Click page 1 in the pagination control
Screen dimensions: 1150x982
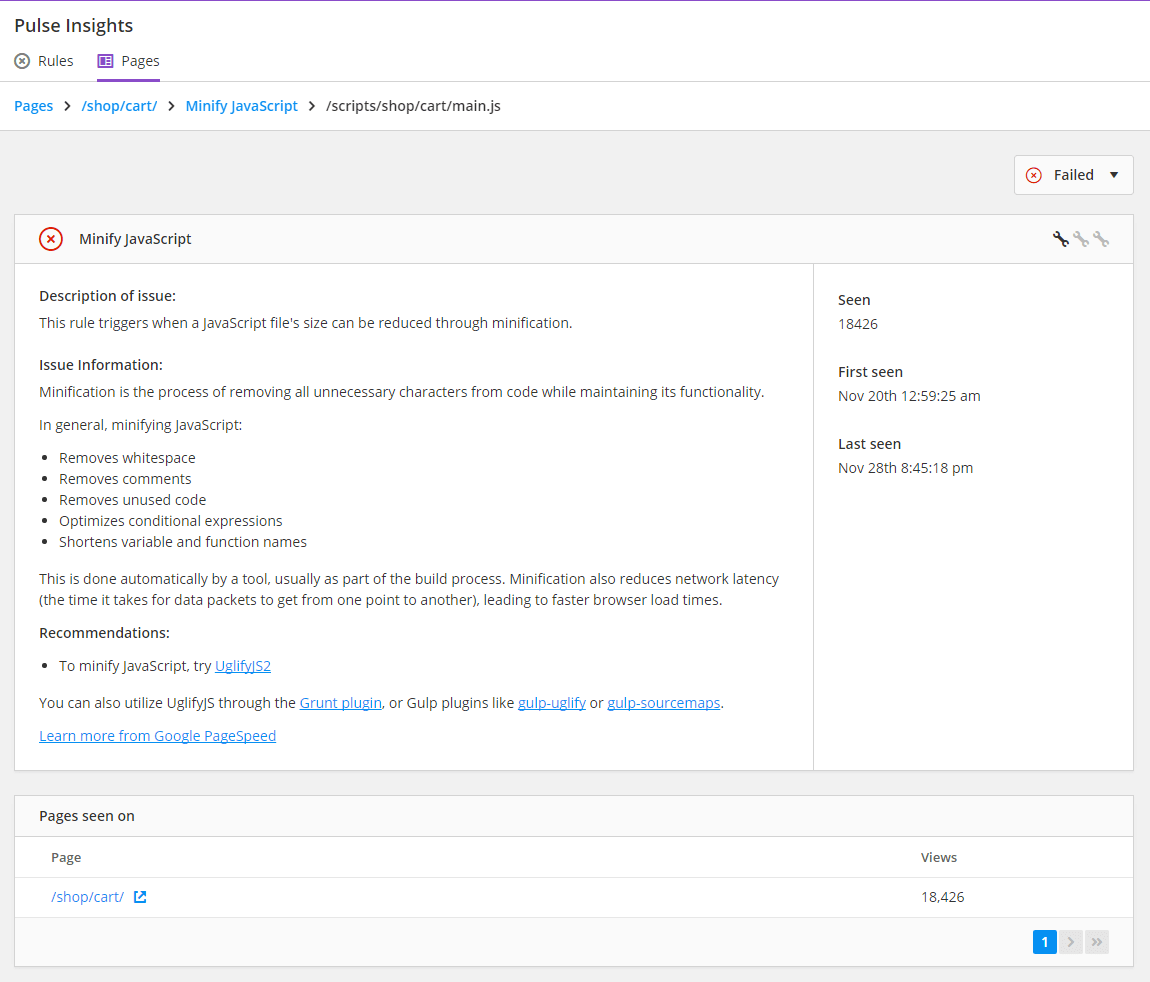tap(1044, 941)
